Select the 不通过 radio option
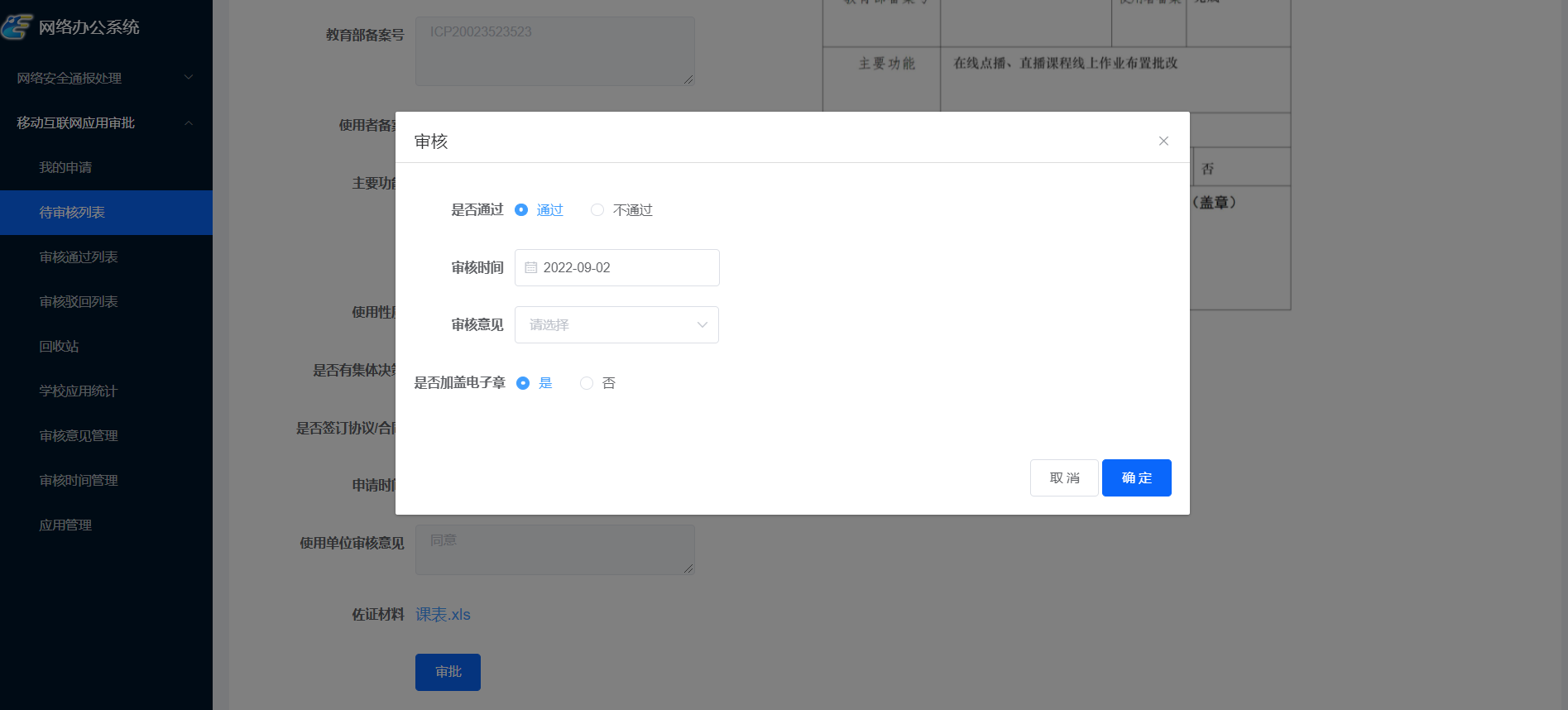1568x710 pixels. coord(597,210)
